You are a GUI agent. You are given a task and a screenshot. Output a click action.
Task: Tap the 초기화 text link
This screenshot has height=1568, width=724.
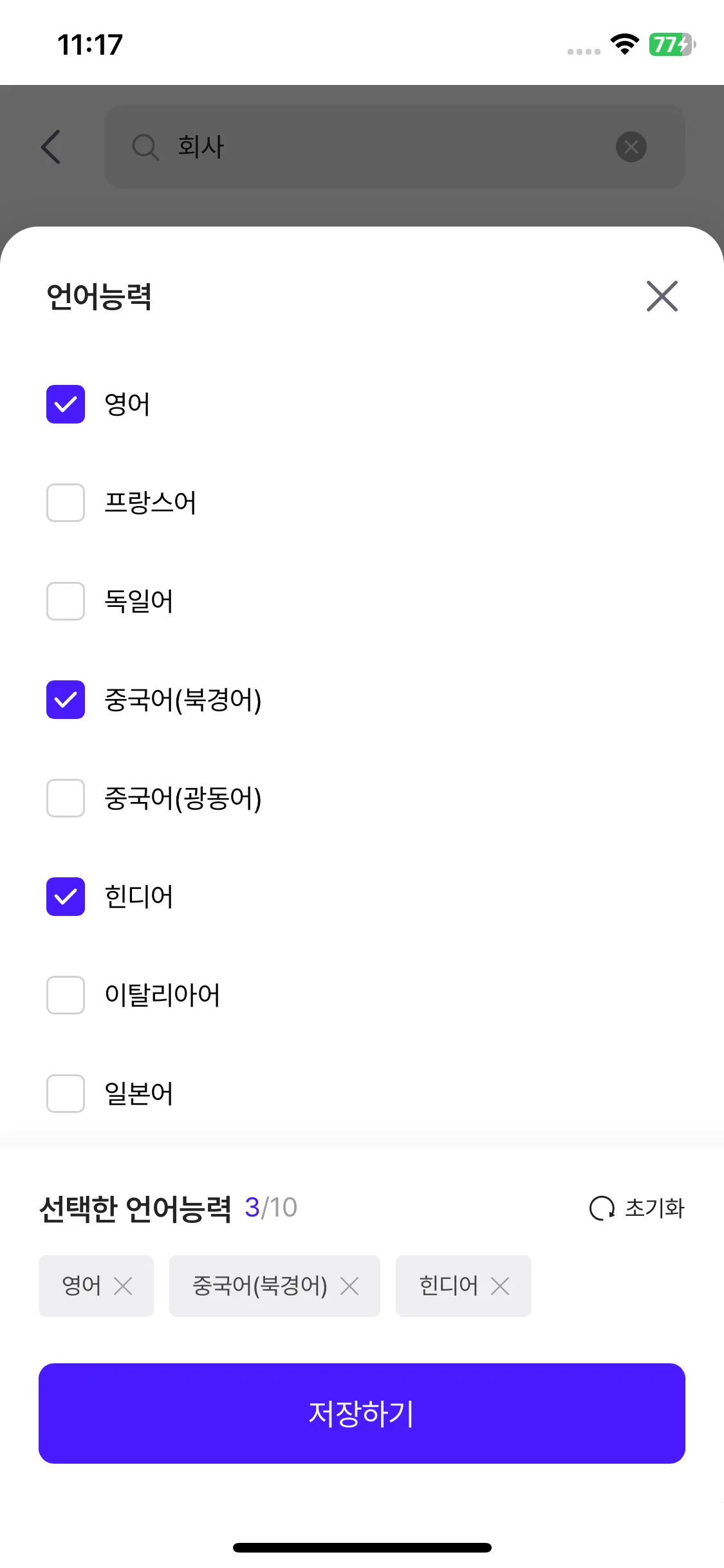[x=654, y=1208]
